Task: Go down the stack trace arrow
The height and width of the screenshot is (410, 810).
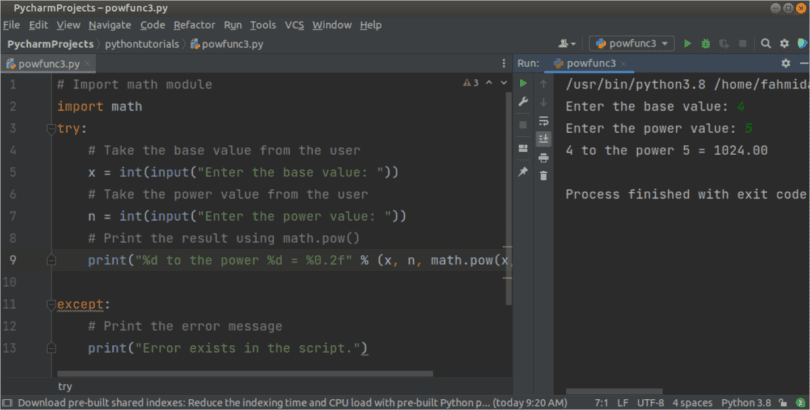Action: tap(543, 102)
